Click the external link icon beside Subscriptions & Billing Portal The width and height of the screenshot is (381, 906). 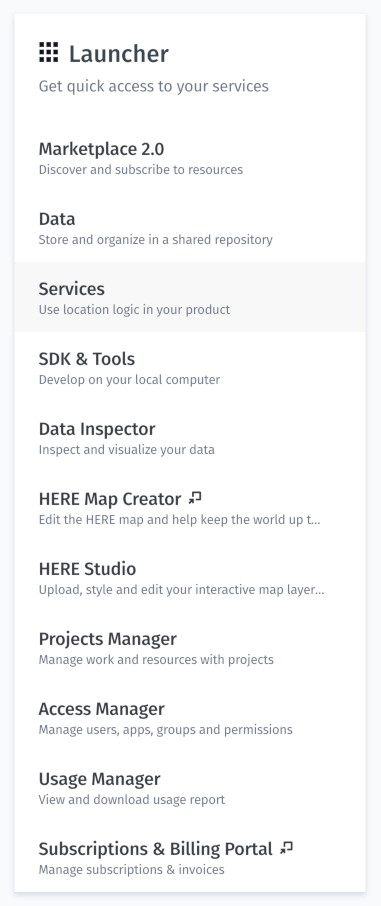[286, 848]
